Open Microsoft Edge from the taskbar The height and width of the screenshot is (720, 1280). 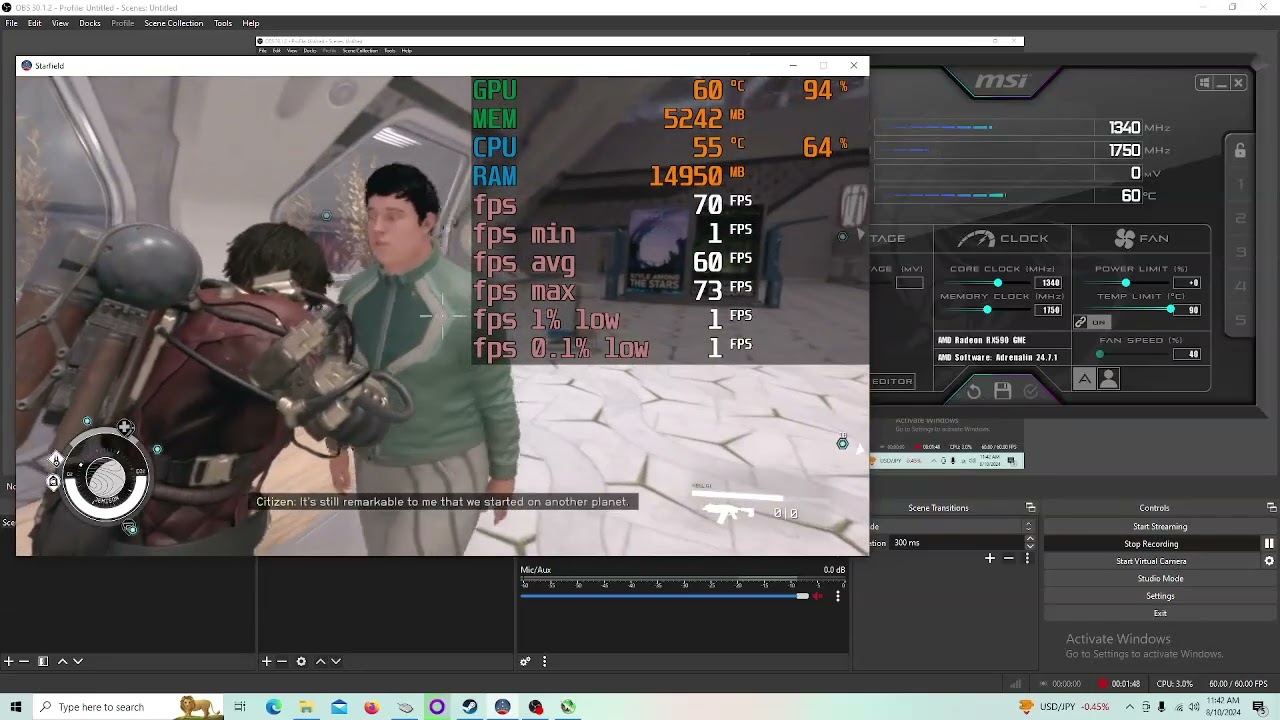(273, 707)
